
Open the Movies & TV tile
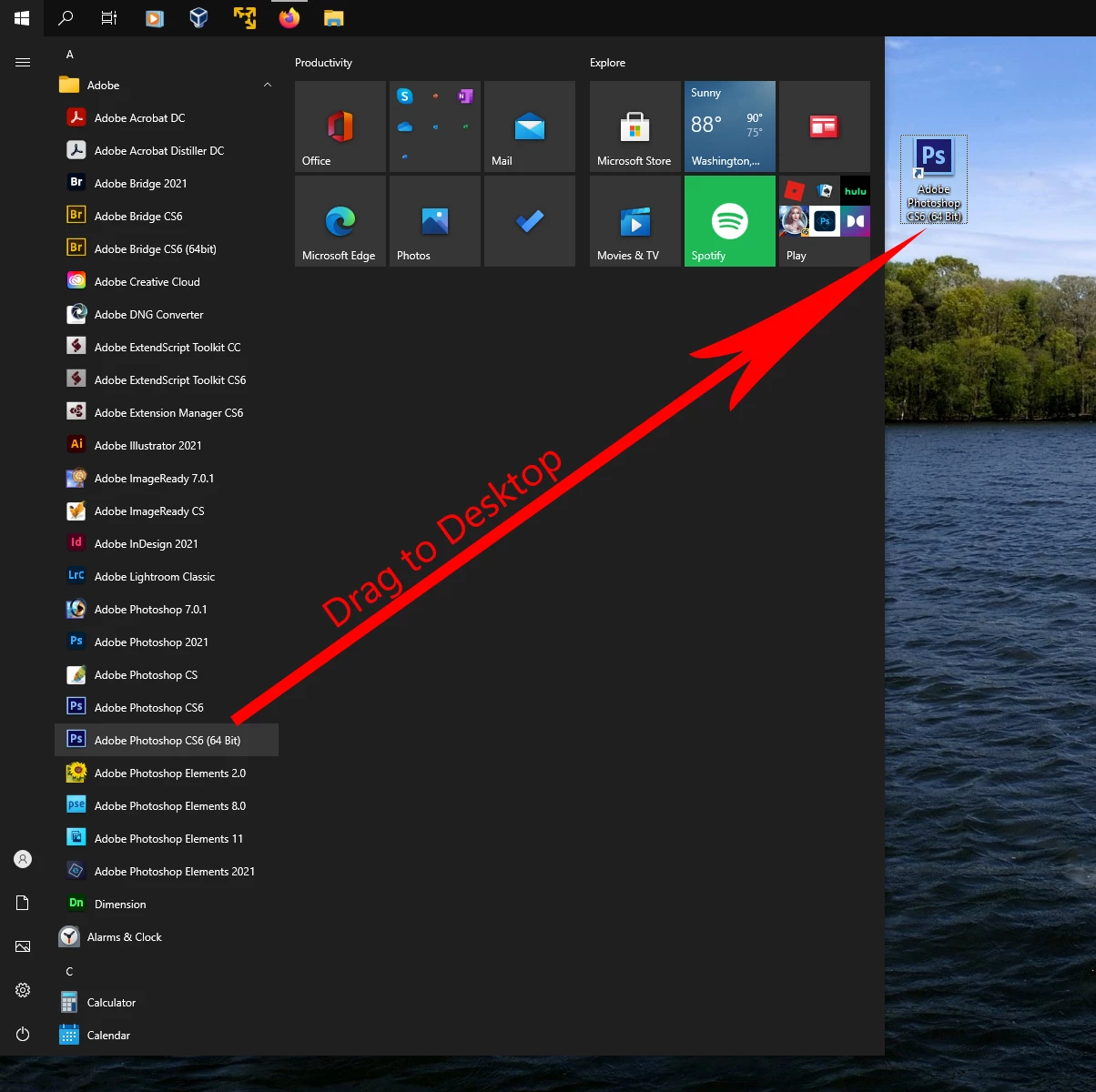(x=635, y=221)
